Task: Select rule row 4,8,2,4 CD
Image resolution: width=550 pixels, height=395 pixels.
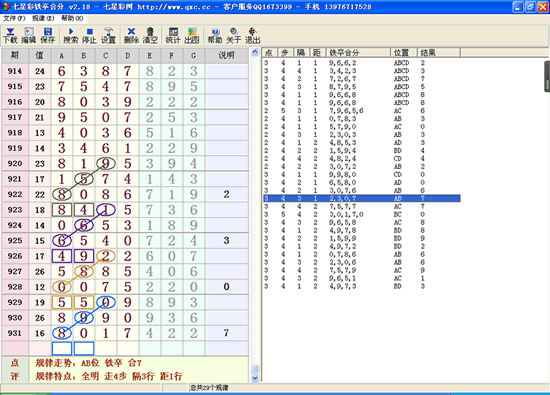Action: pyautogui.click(x=362, y=159)
